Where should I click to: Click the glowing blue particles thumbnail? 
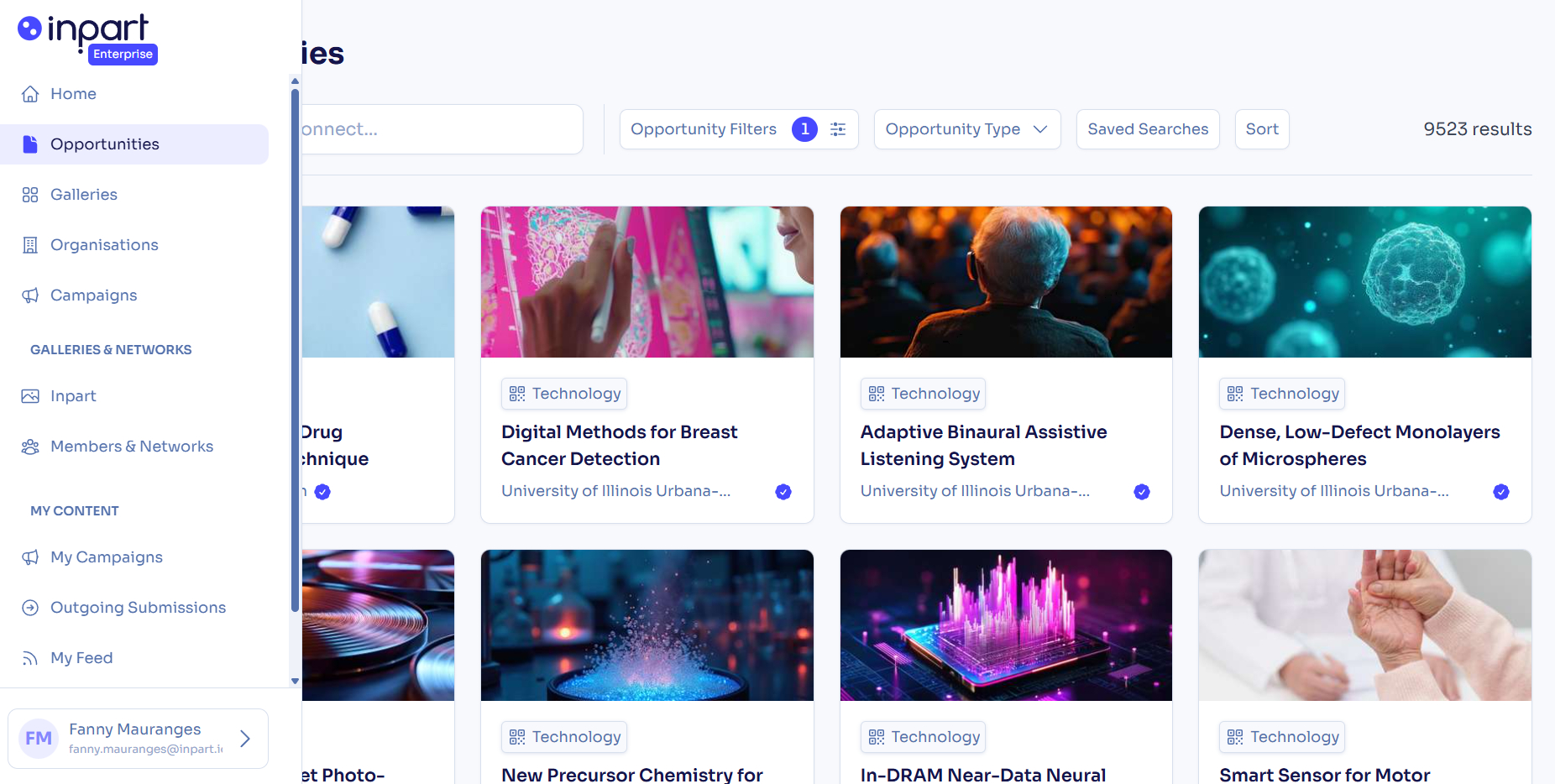pyautogui.click(x=647, y=625)
